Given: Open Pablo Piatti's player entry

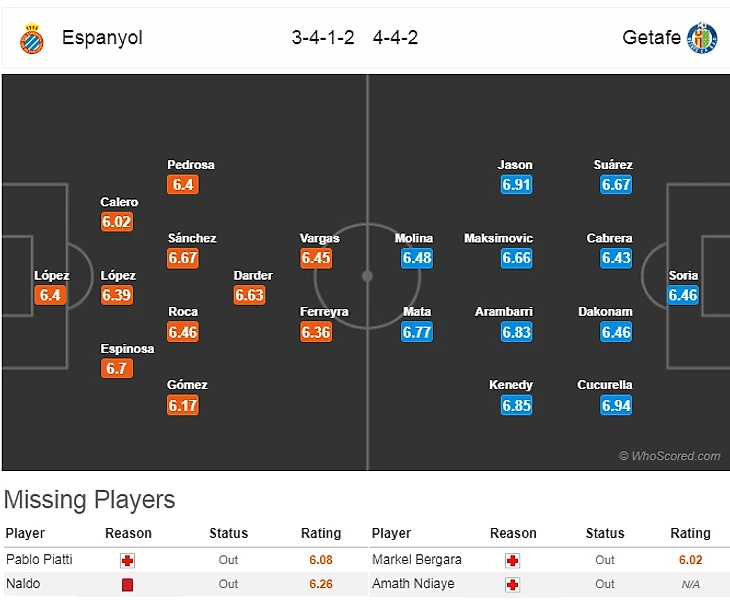Looking at the screenshot, I should 38,560.
